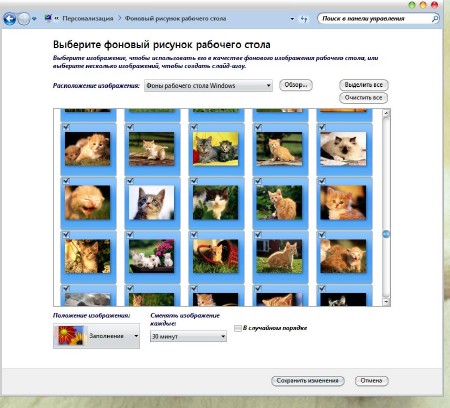Select two orange kittens meowing thumbnail
This screenshot has height=408, width=450.
[343, 256]
